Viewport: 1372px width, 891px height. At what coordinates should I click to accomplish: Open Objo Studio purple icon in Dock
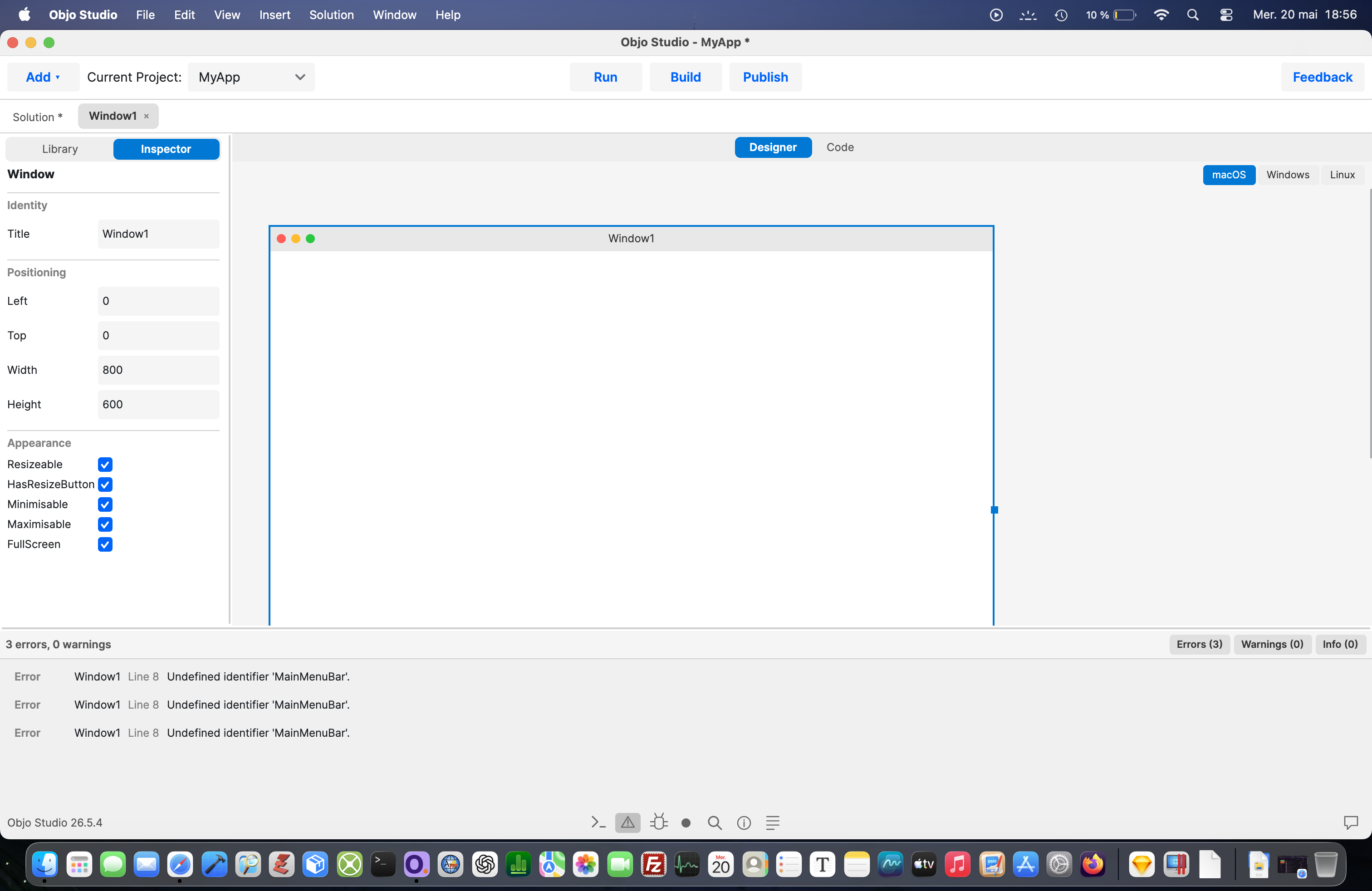click(416, 865)
